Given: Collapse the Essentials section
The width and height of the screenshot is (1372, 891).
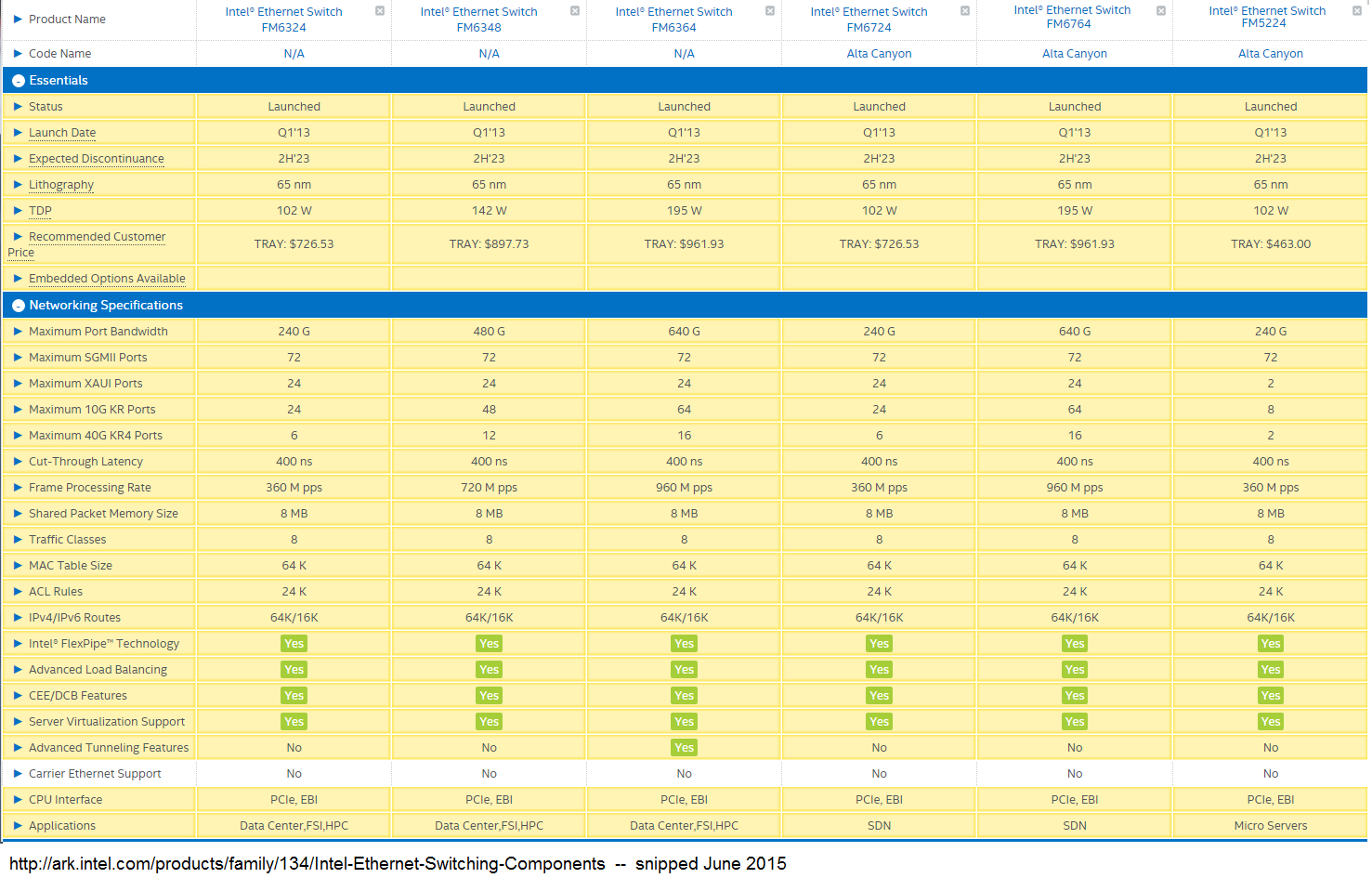Looking at the screenshot, I should coord(18,81).
